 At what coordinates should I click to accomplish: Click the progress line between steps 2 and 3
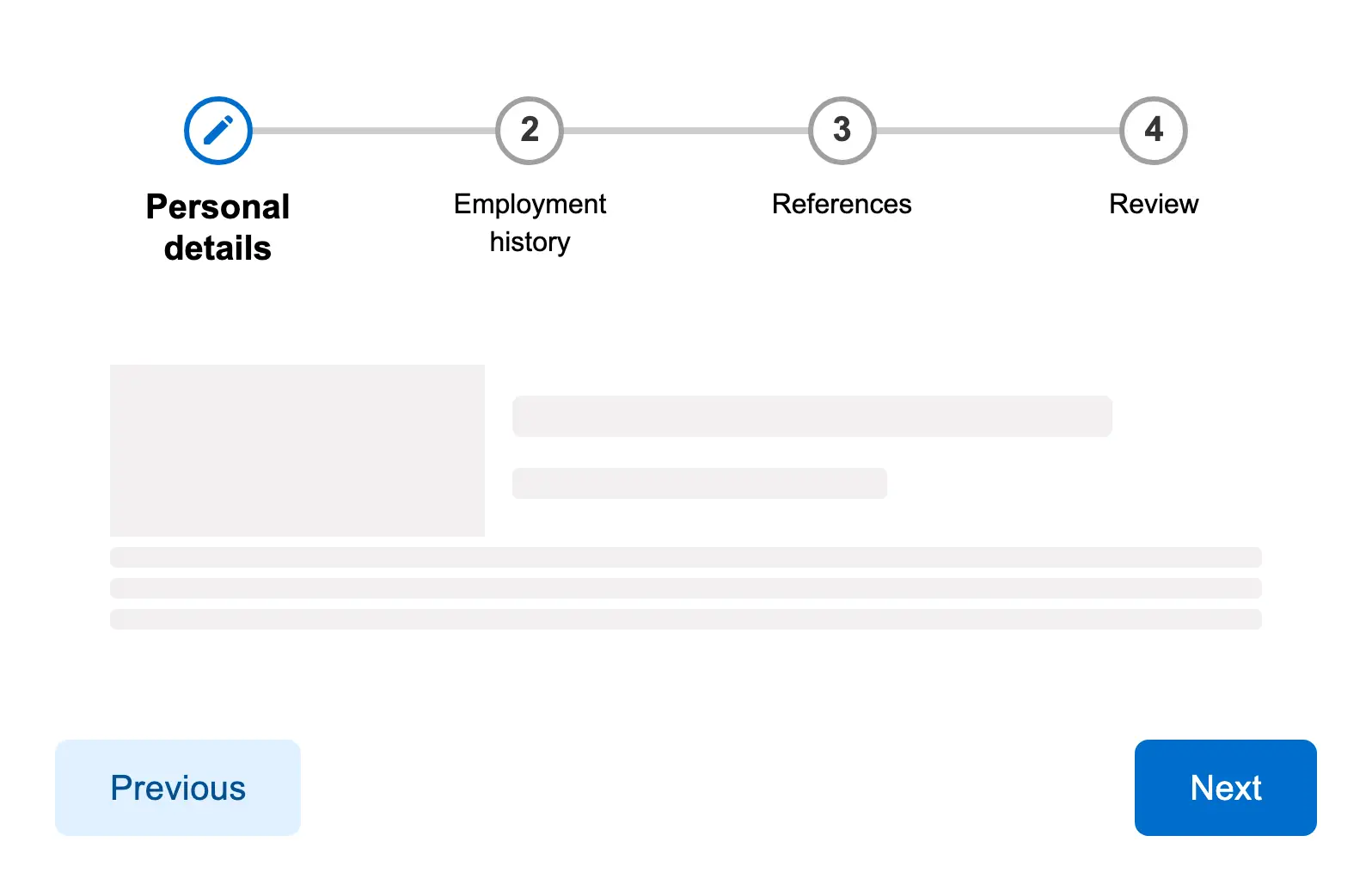point(686,131)
